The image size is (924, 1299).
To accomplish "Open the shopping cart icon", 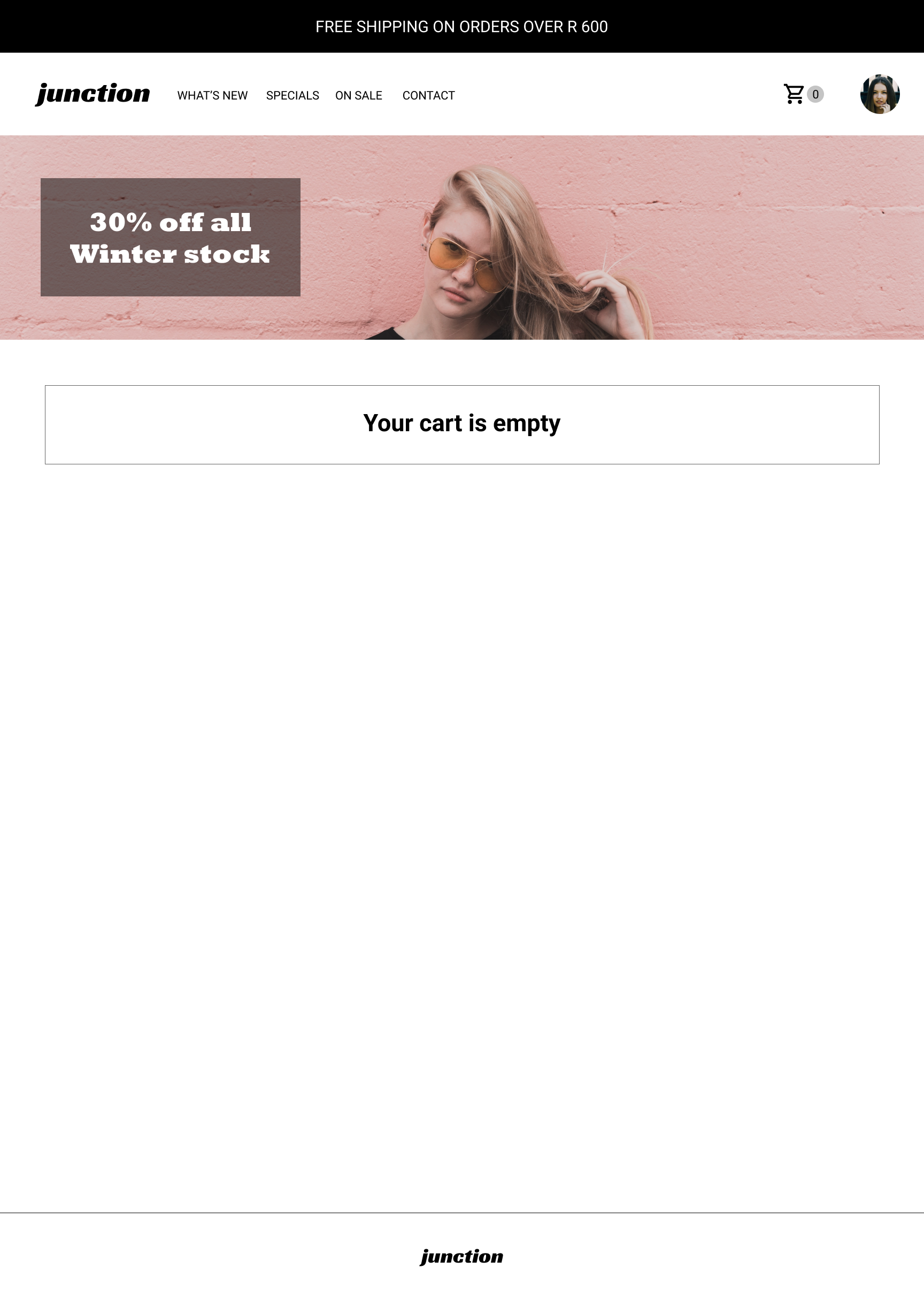I will click(794, 94).
